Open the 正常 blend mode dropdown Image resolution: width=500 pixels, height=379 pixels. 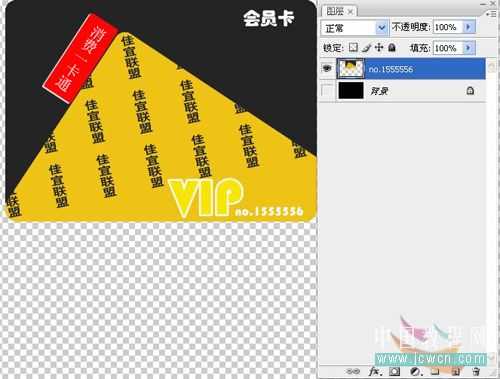point(381,28)
